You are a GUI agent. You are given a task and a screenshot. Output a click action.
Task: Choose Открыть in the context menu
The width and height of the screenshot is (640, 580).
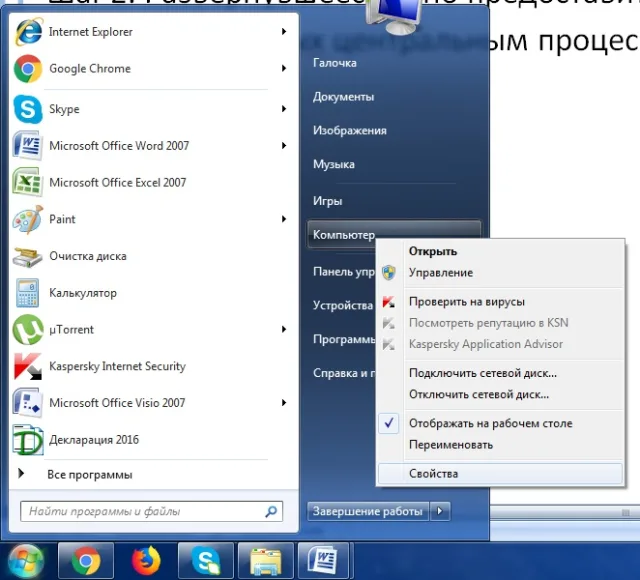pyautogui.click(x=500, y=251)
